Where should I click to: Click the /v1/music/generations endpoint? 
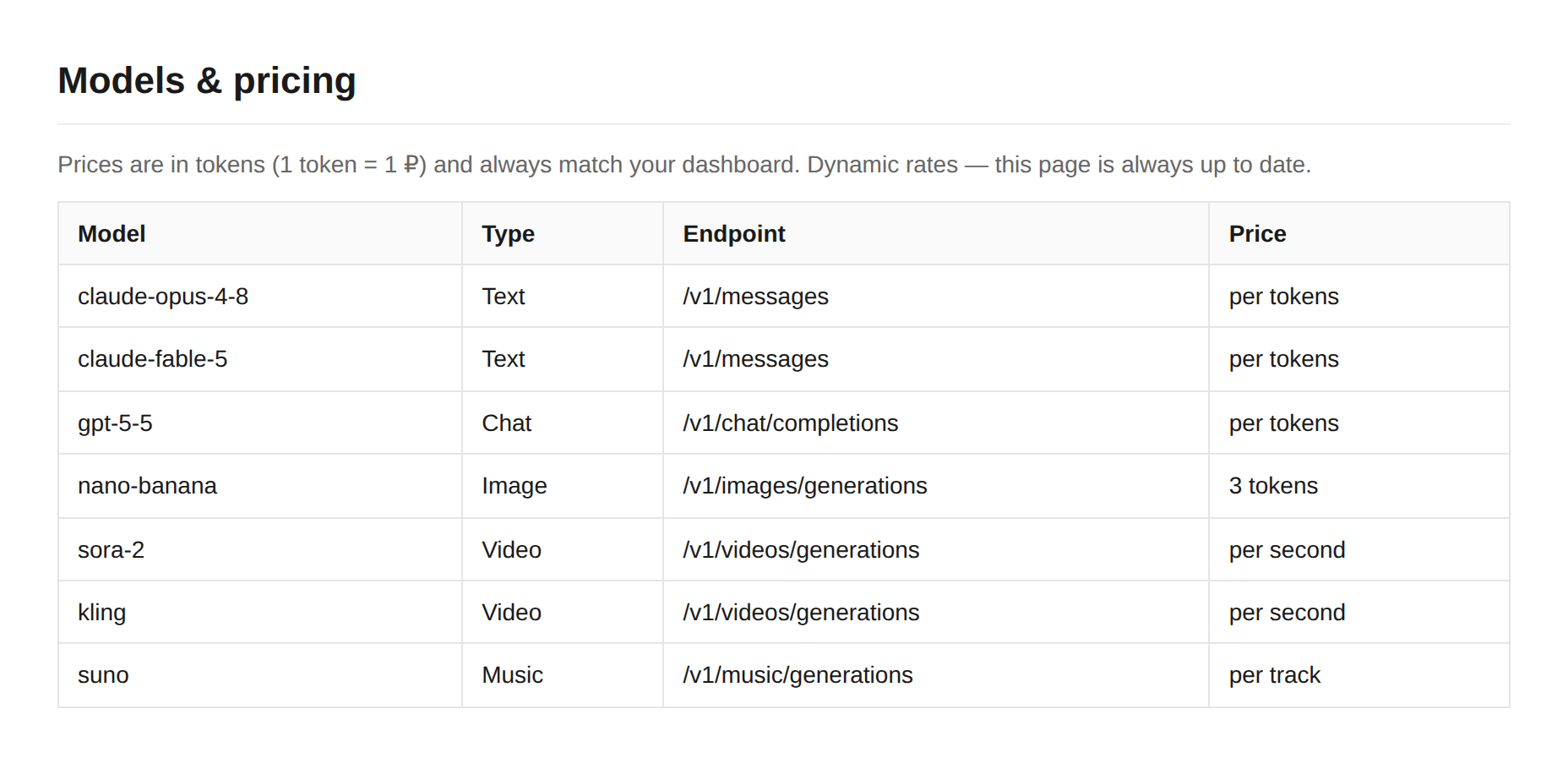pyautogui.click(x=936, y=675)
